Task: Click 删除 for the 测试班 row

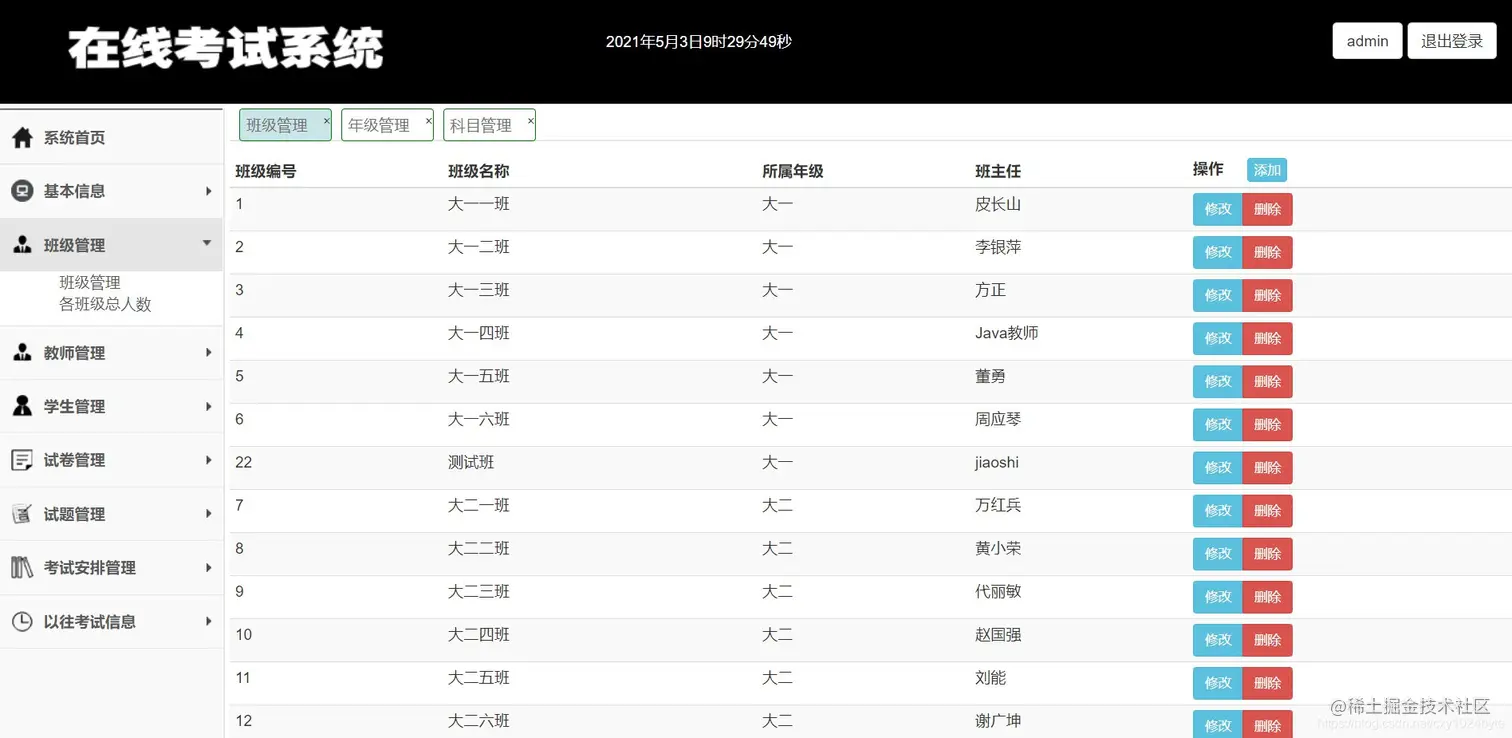Action: pos(1268,467)
